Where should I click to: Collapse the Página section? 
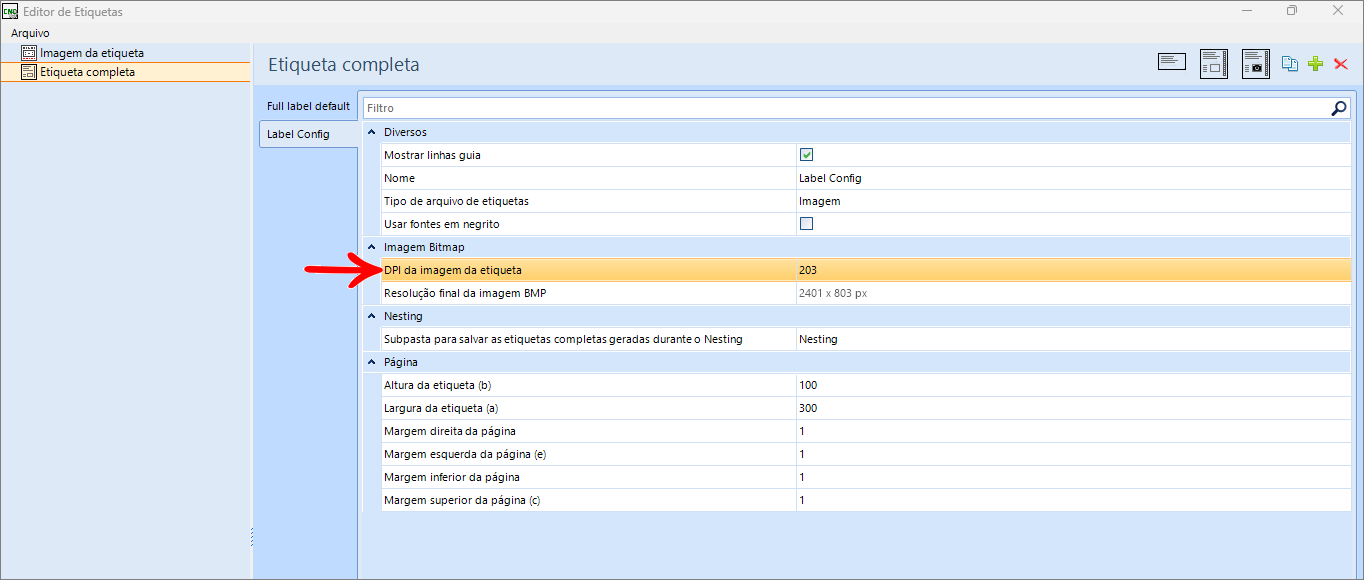(372, 362)
